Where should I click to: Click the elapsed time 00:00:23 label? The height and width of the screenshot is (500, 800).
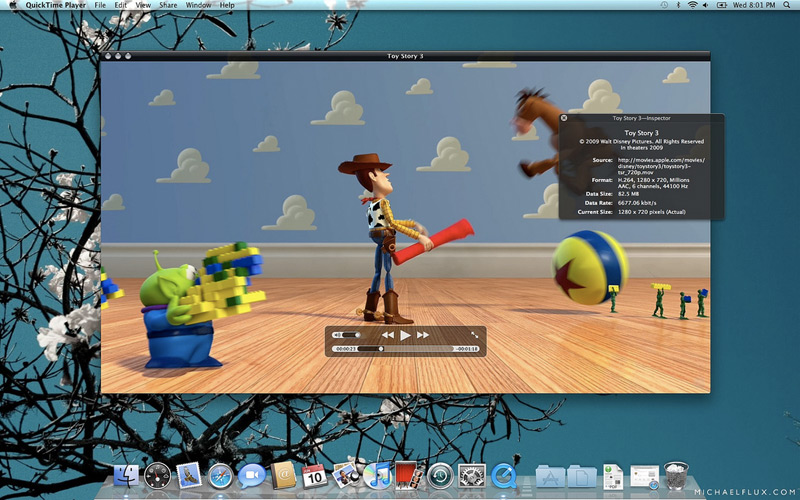point(345,349)
